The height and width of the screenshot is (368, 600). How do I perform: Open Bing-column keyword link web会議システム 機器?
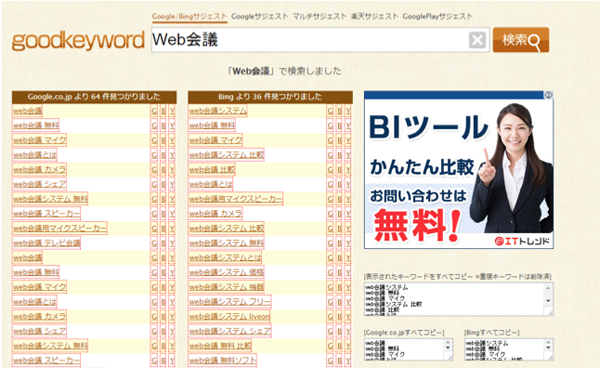[226, 287]
